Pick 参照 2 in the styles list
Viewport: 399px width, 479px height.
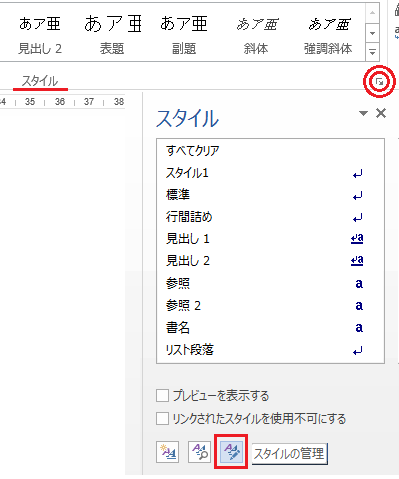pos(270,305)
